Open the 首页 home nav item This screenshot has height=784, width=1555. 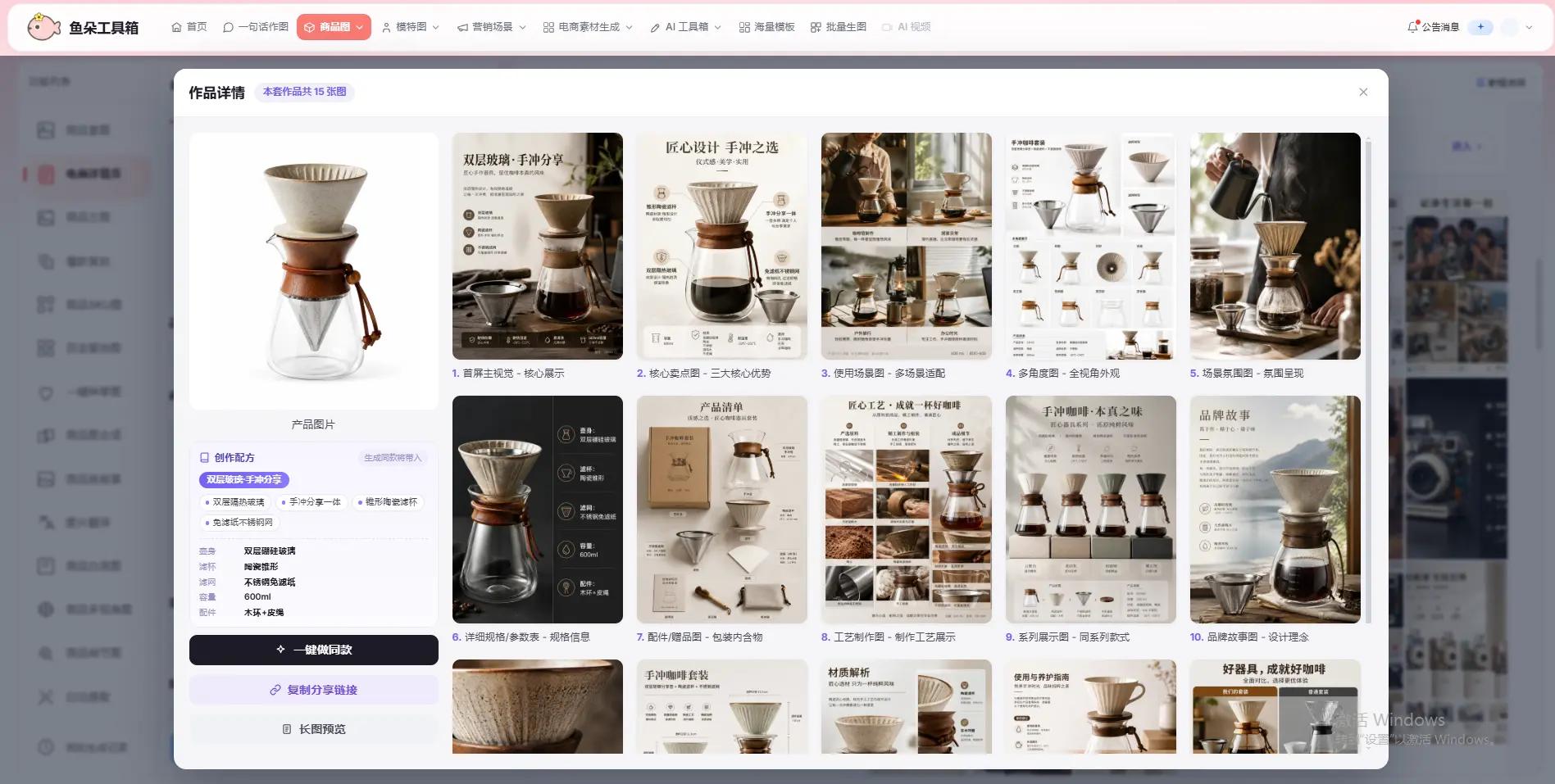click(x=189, y=27)
